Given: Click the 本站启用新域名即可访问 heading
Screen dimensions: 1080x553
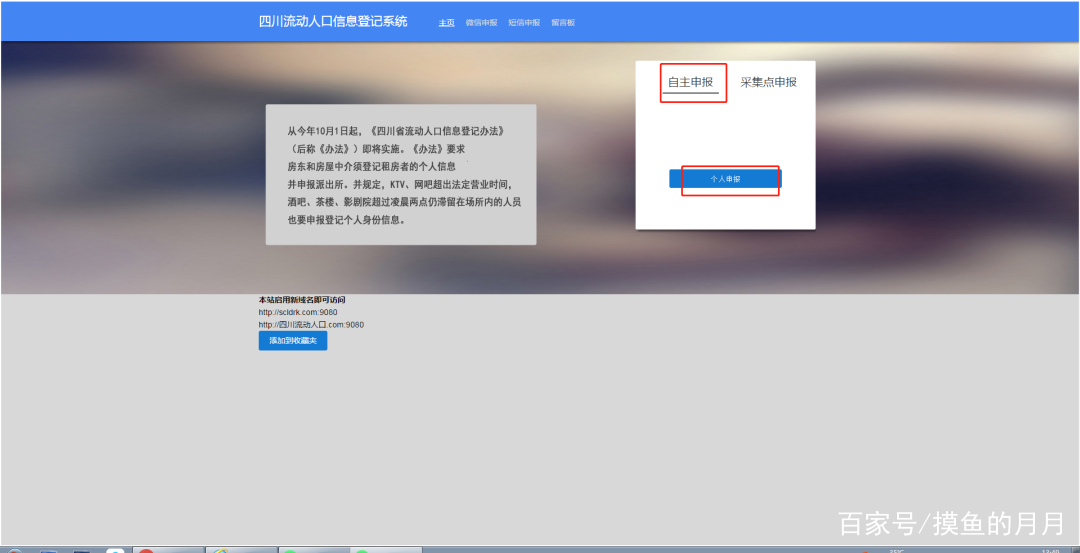Looking at the screenshot, I should [302, 300].
